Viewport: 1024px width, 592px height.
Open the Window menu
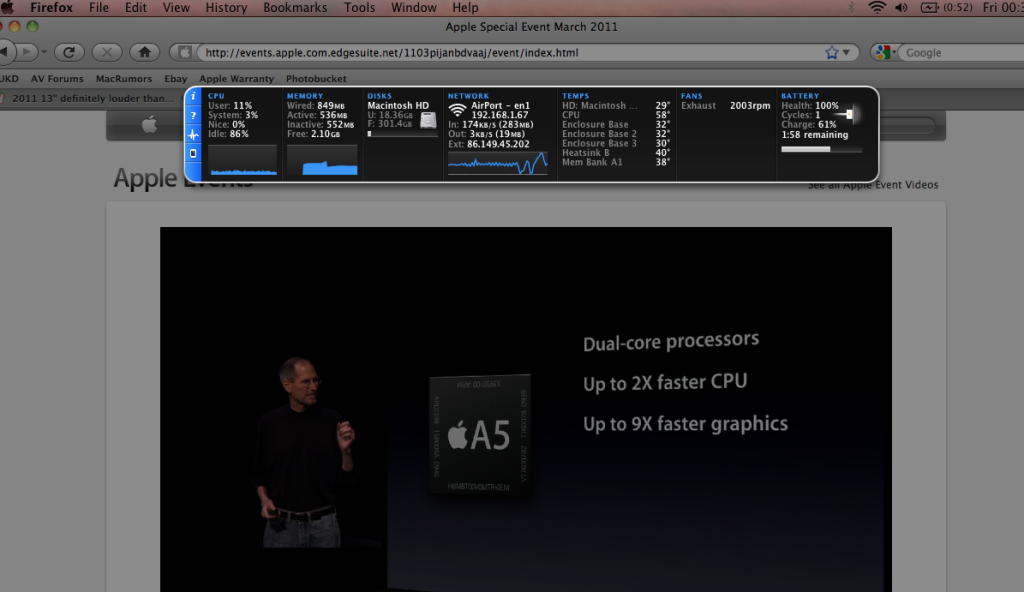pyautogui.click(x=413, y=8)
